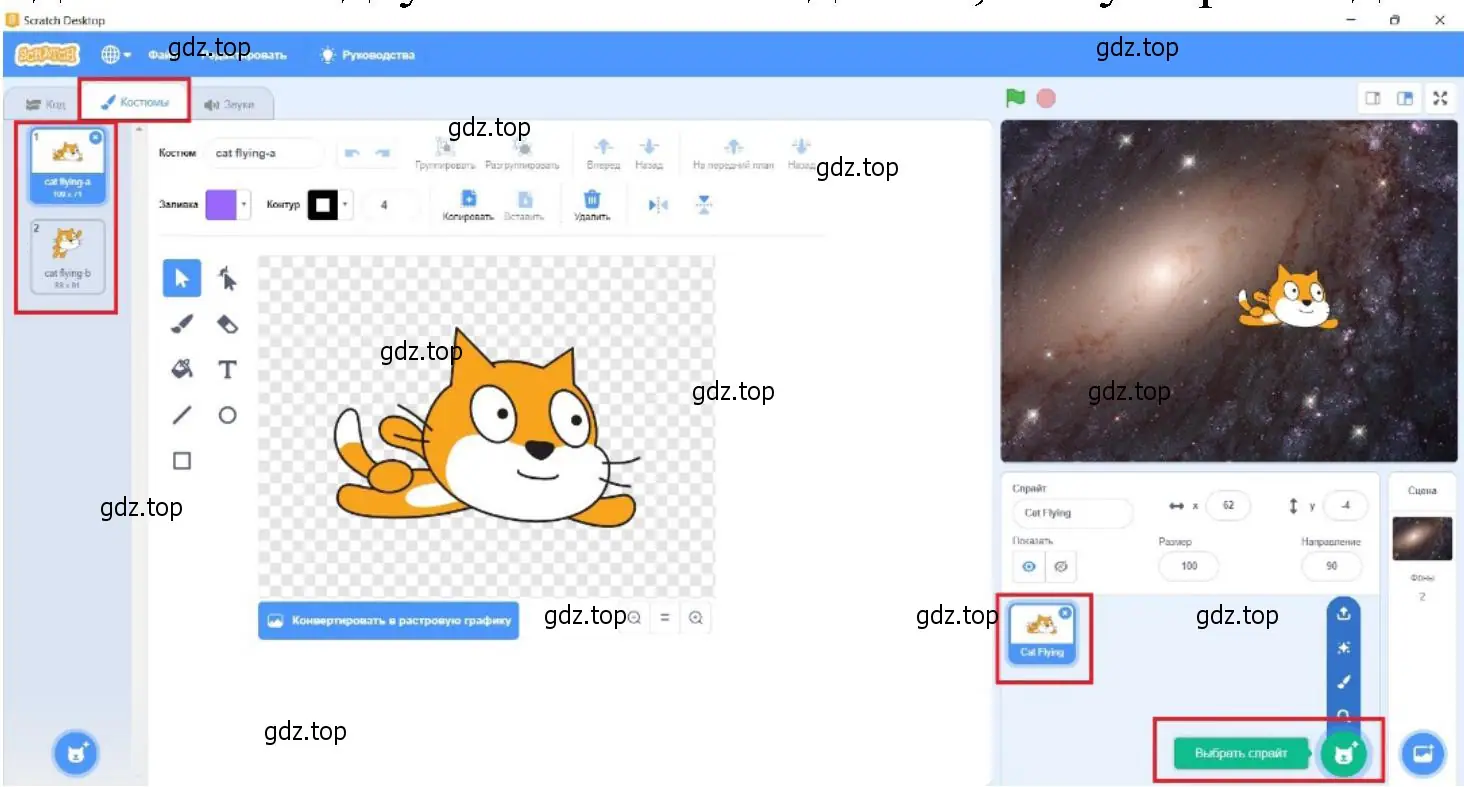Select the Cat Flying sprite tile

(x=1042, y=636)
